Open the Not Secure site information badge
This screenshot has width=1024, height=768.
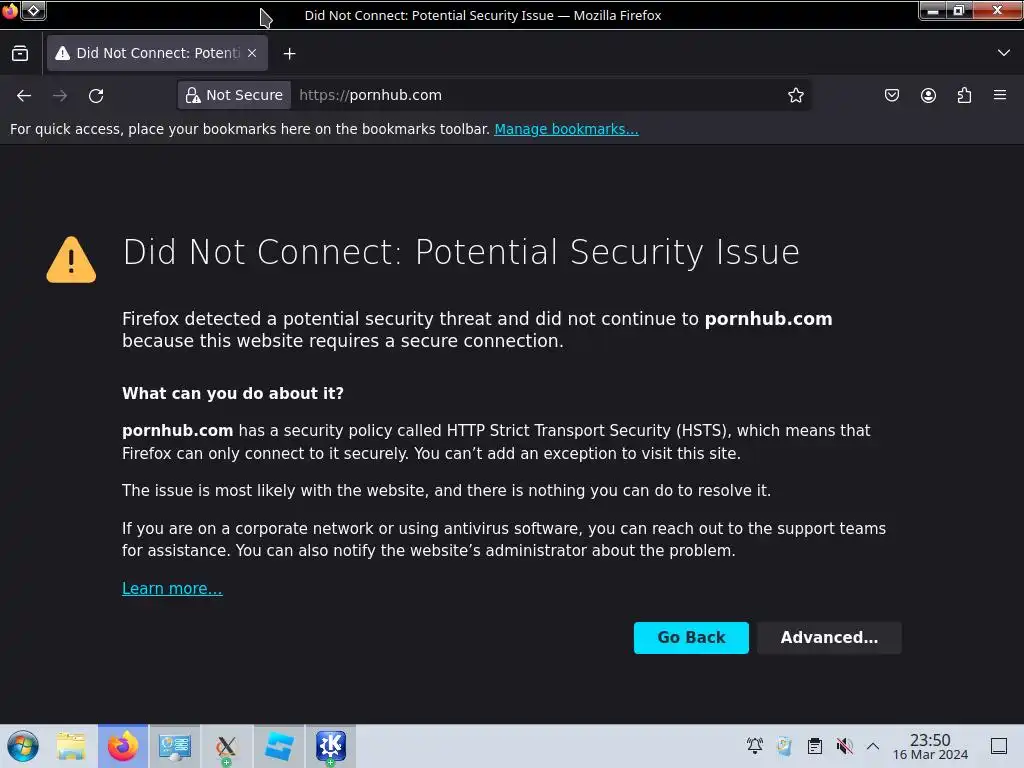(x=234, y=95)
